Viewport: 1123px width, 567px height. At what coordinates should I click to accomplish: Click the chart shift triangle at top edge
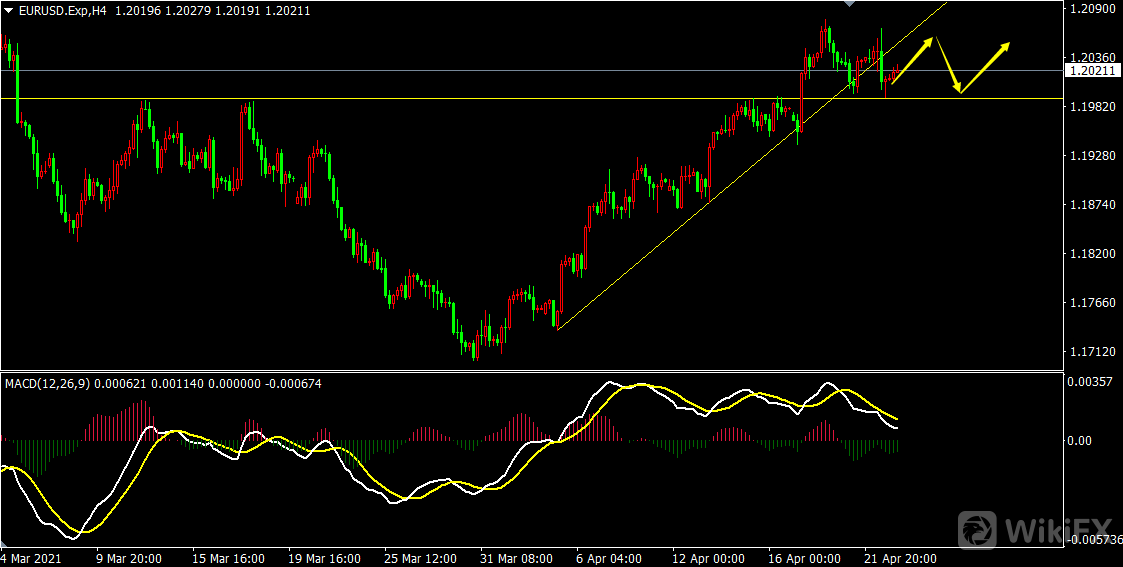coord(851,5)
